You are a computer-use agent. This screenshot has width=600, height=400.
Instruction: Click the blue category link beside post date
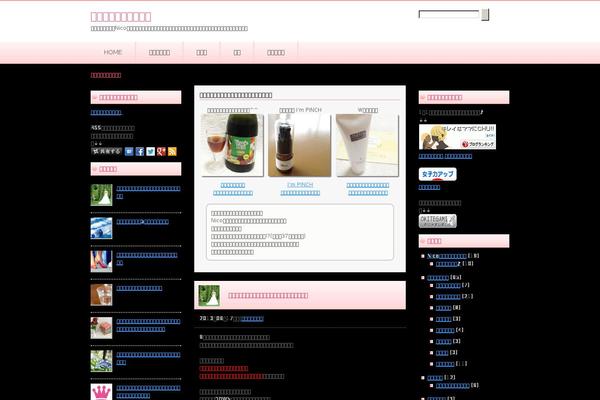(252, 318)
